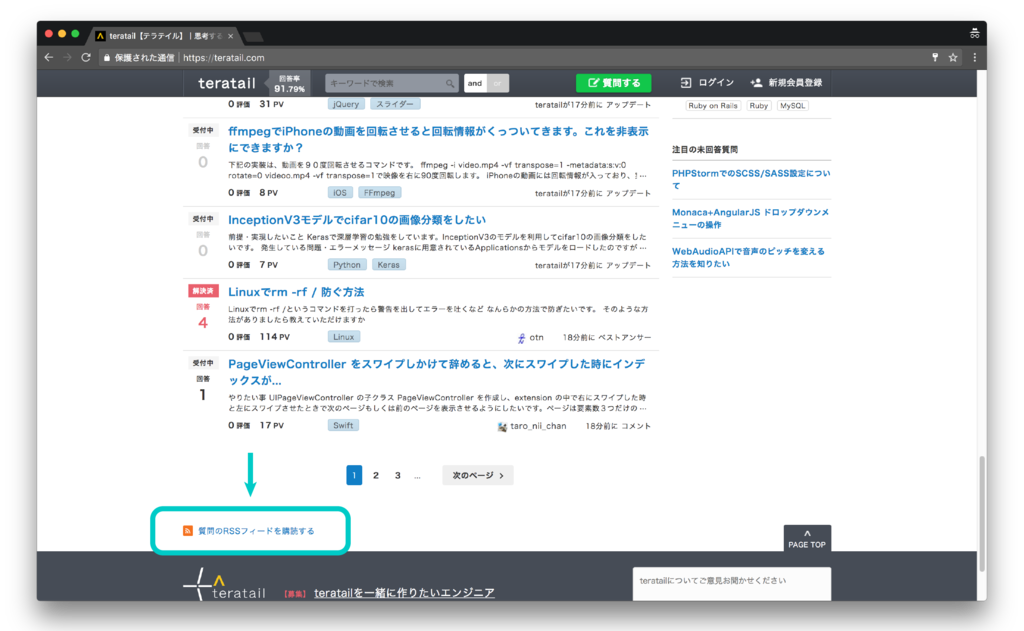Click the teratail header logo
This screenshot has width=1024, height=631.
click(x=227, y=83)
